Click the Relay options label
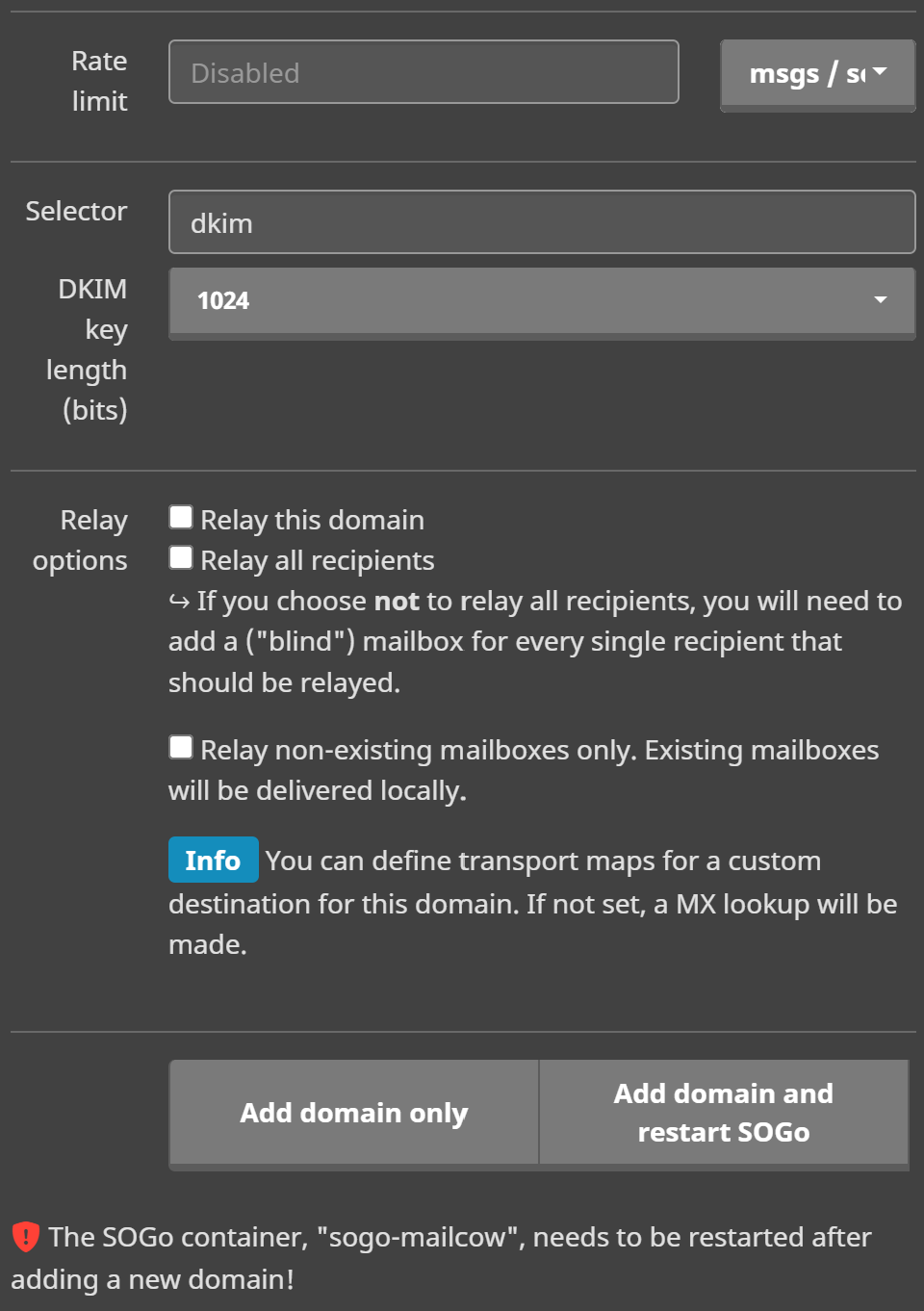This screenshot has width=924, height=1311. point(80,540)
